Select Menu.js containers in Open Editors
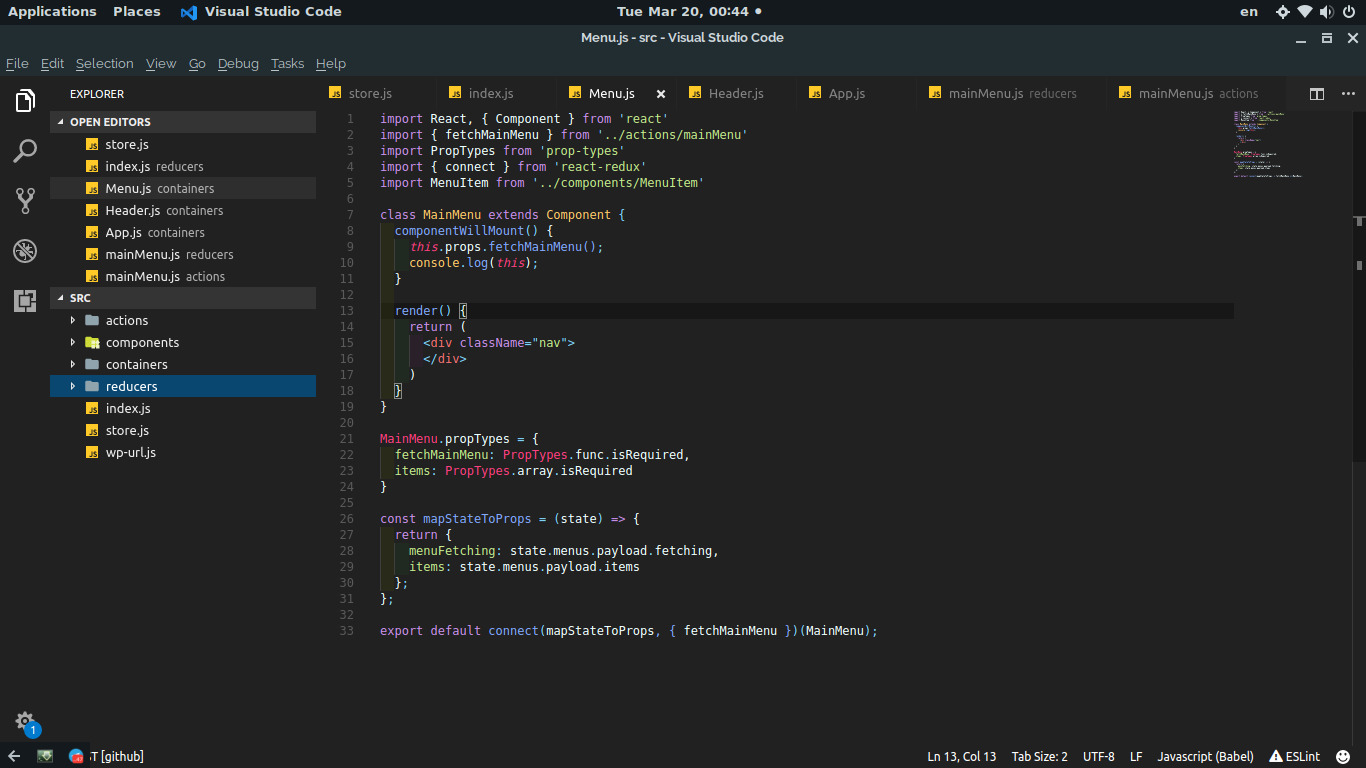This screenshot has height=768, width=1366. click(183, 188)
